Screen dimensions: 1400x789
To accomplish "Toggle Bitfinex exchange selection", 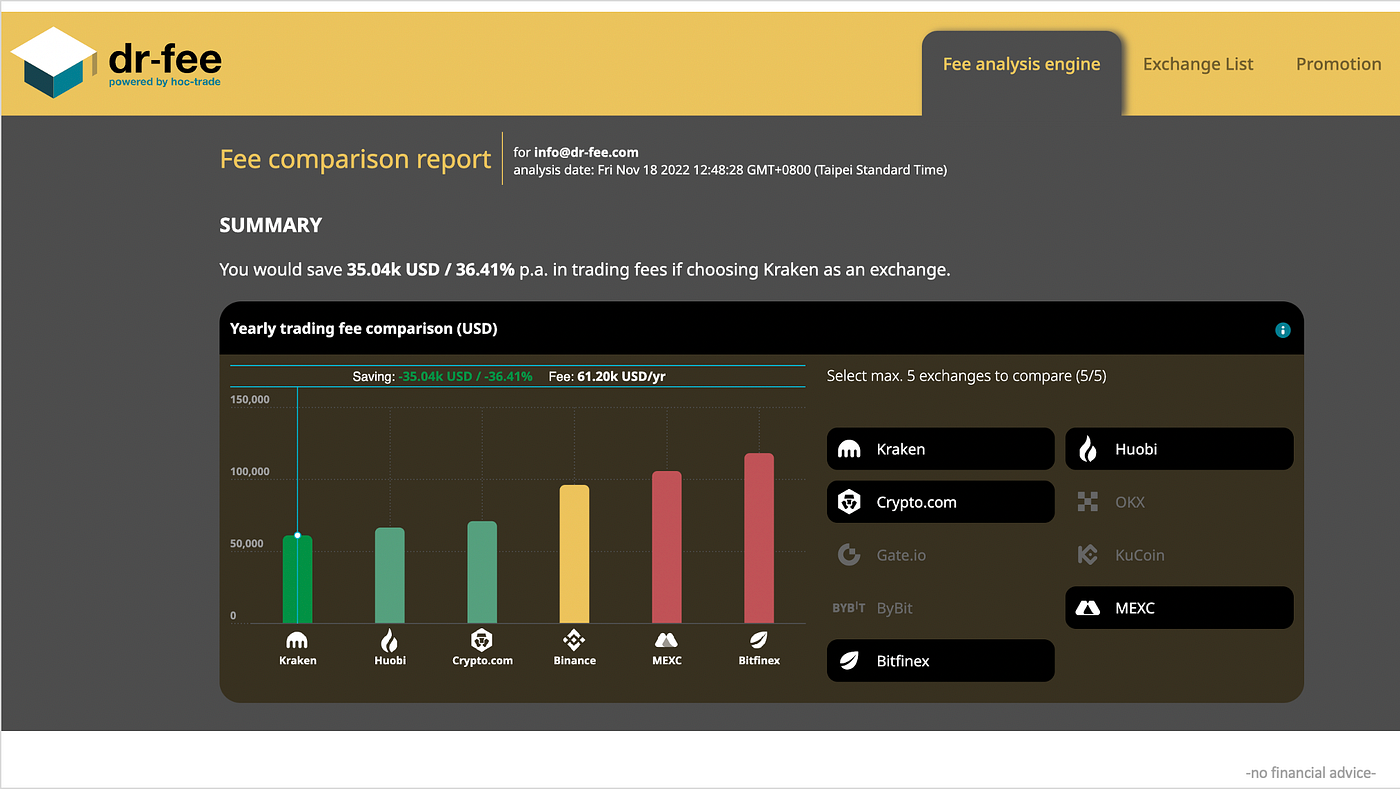I will click(940, 661).
